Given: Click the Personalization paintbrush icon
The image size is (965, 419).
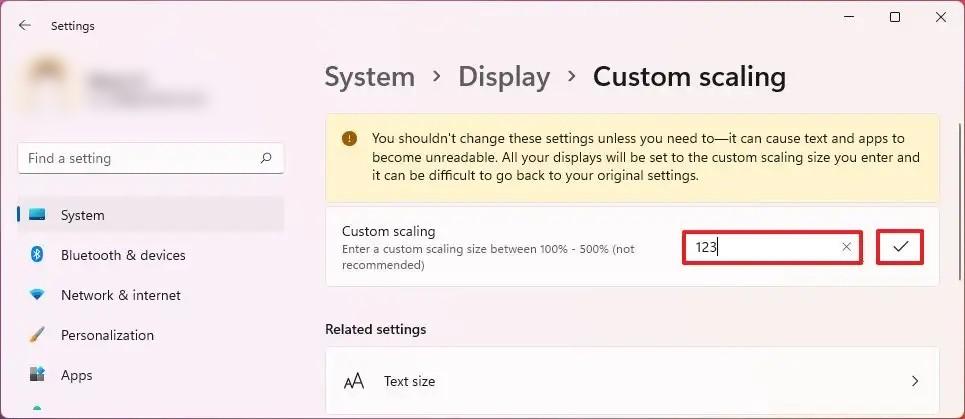Looking at the screenshot, I should pyautogui.click(x=37, y=335).
